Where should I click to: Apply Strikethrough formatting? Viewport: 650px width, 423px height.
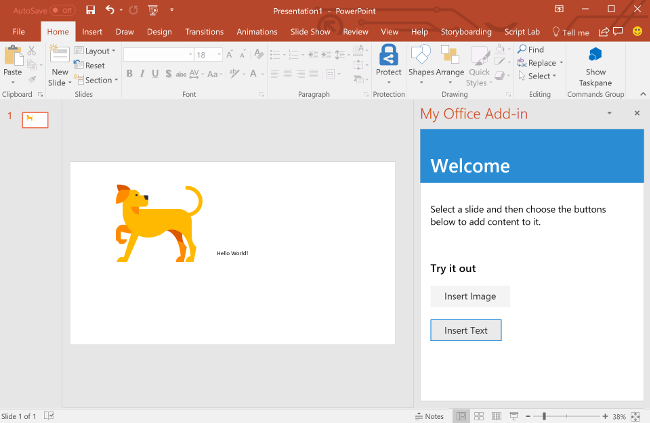pos(181,74)
